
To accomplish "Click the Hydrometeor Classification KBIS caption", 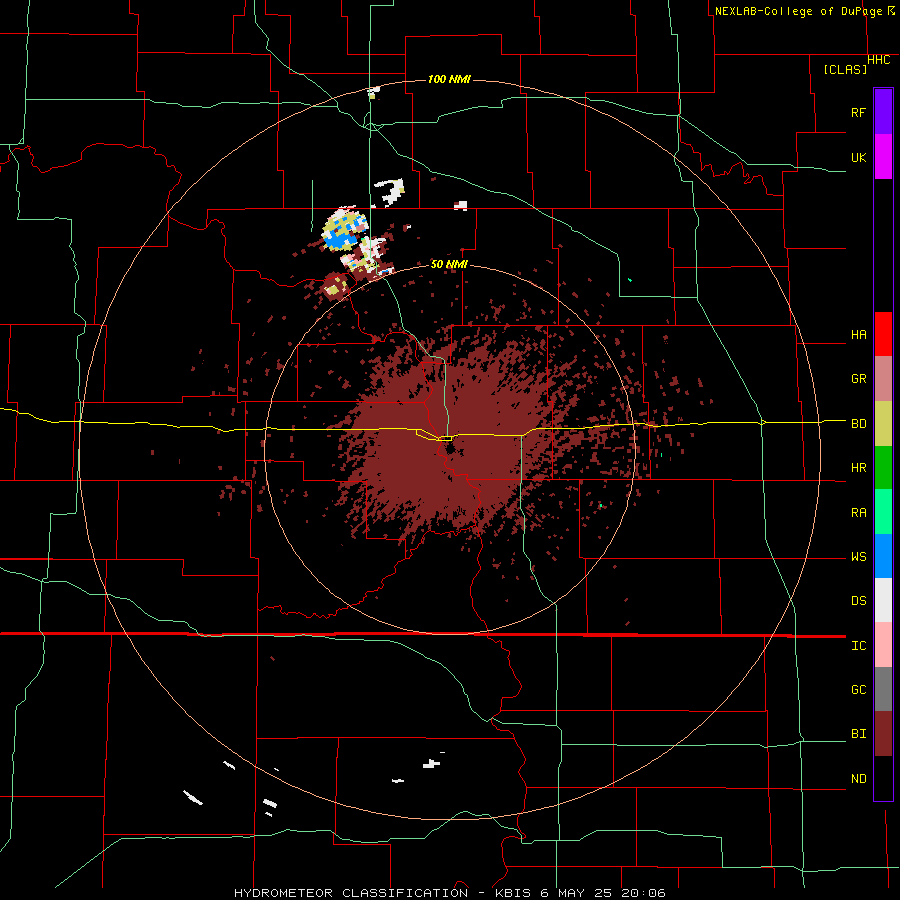I will [x=450, y=893].
